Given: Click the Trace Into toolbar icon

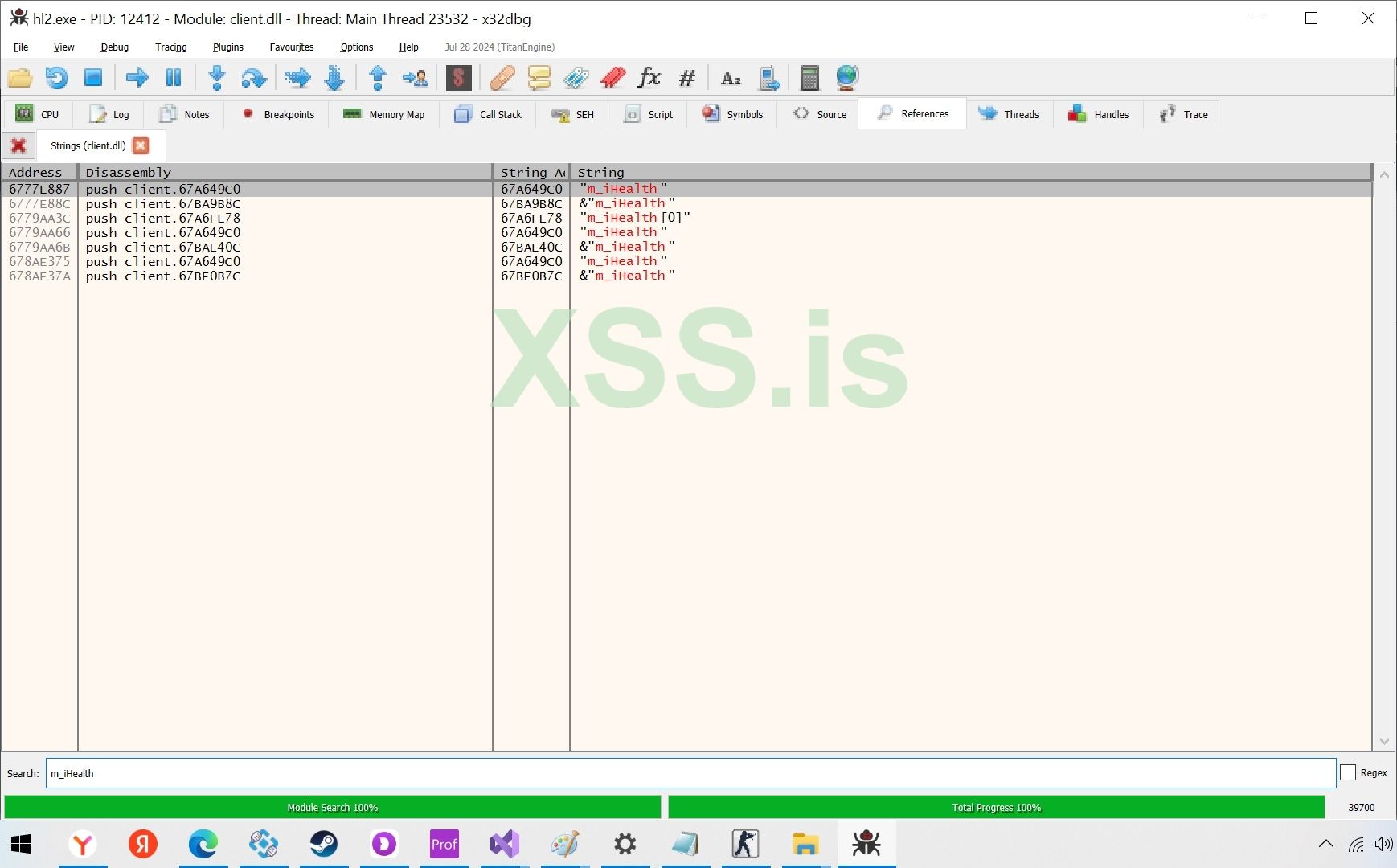Looking at the screenshot, I should [297, 78].
